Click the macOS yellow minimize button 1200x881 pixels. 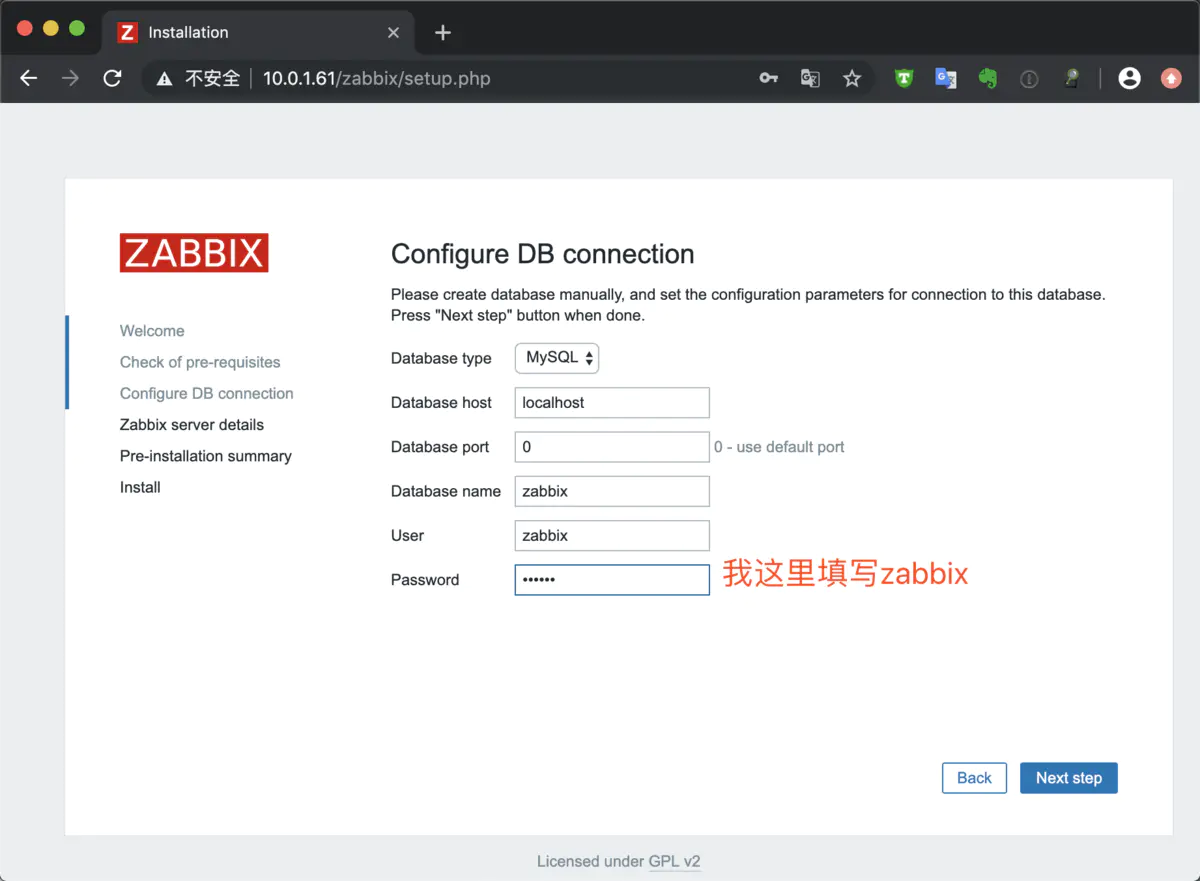coord(51,29)
